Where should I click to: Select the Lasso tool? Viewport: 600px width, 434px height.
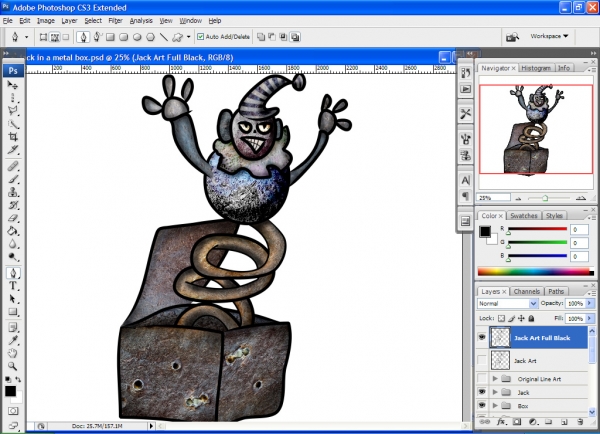click(13, 111)
